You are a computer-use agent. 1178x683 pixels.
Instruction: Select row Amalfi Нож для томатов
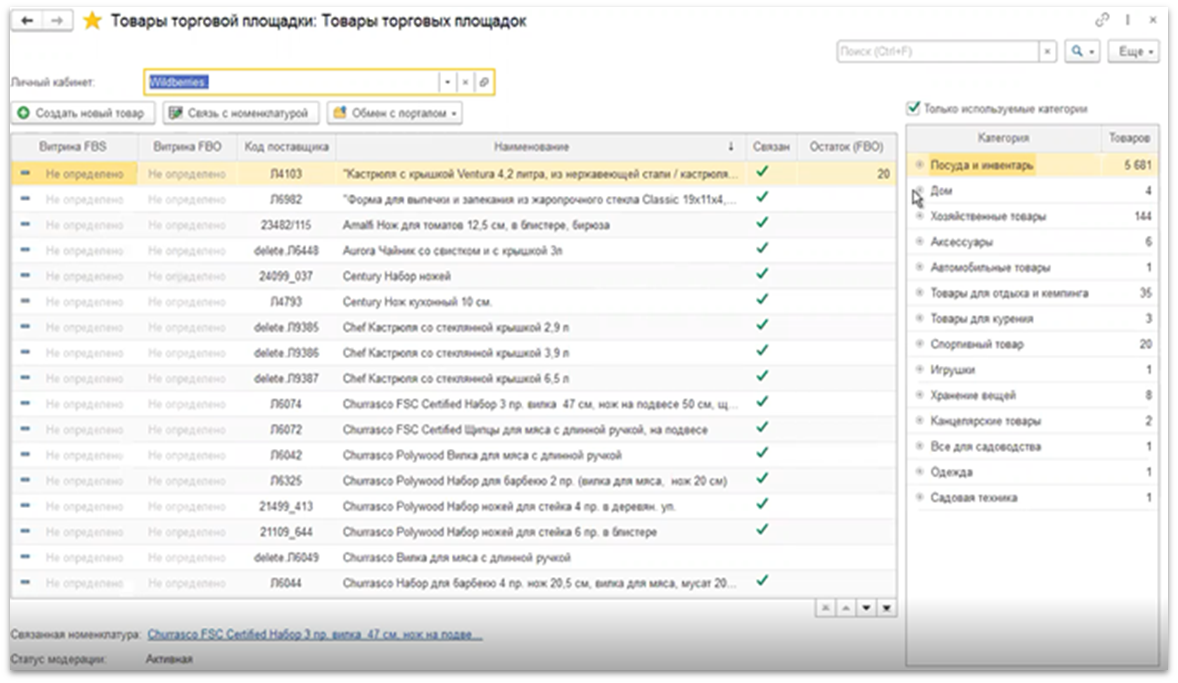point(454,225)
